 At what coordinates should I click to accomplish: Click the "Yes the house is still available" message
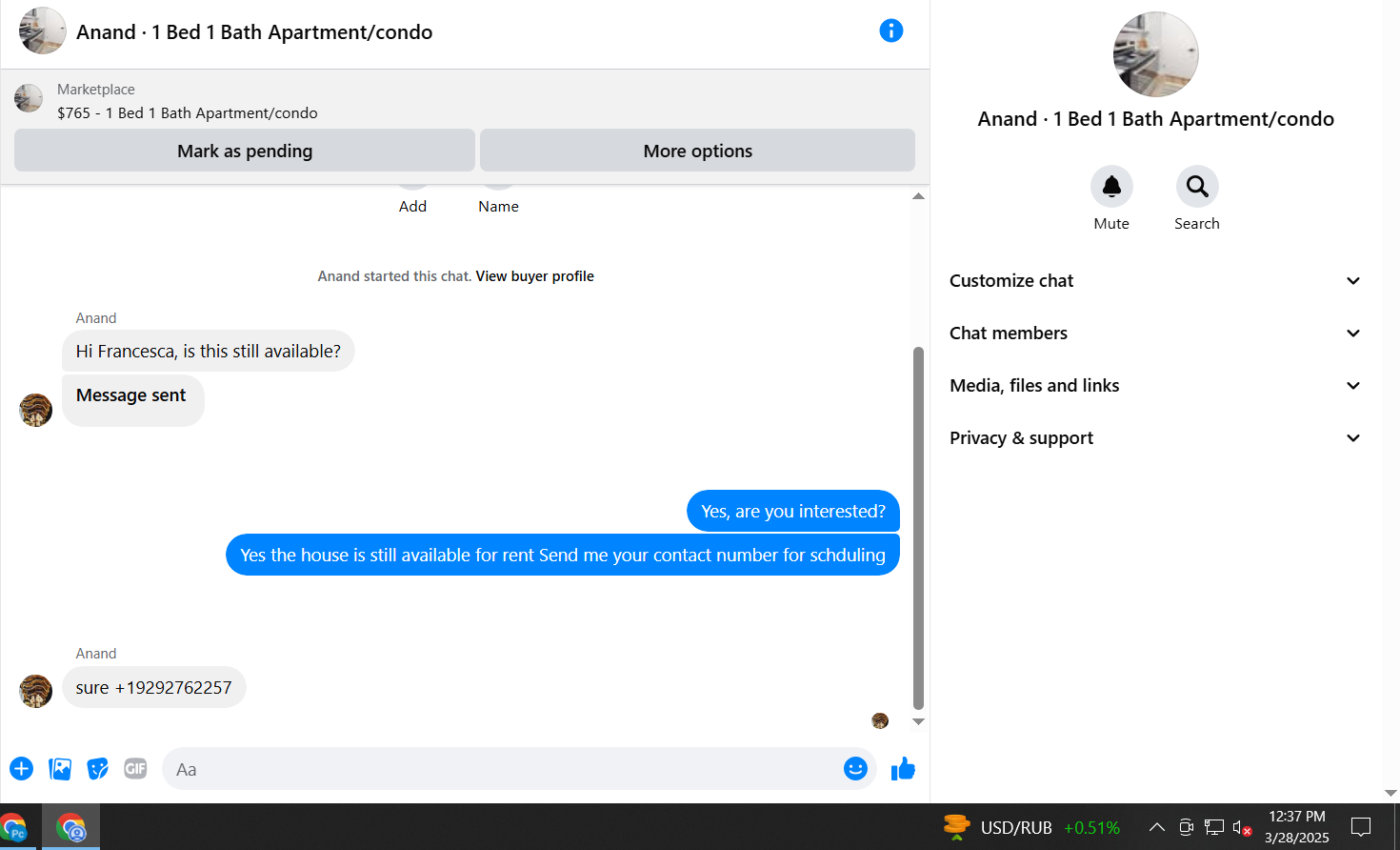(563, 555)
